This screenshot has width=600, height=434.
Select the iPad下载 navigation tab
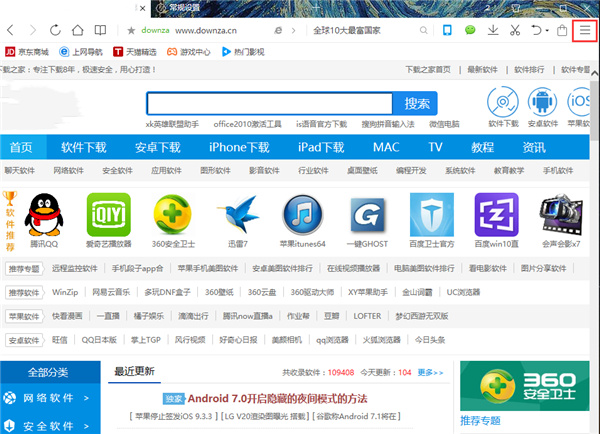coord(321,147)
